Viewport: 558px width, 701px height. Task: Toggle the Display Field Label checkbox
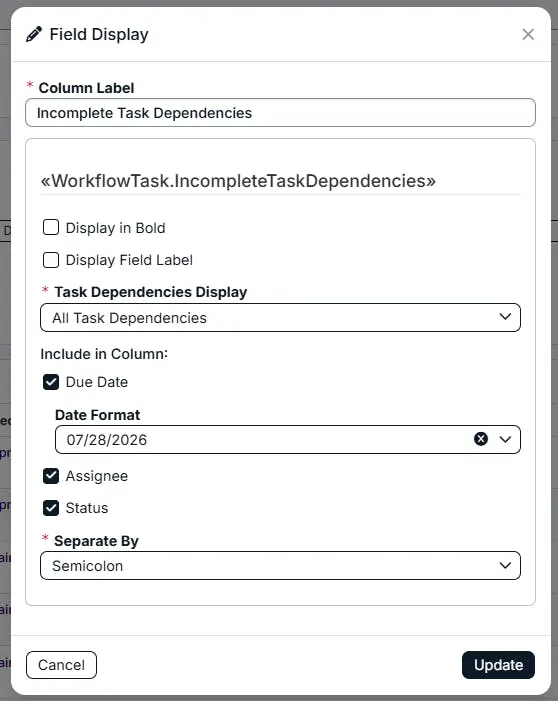pos(51,260)
